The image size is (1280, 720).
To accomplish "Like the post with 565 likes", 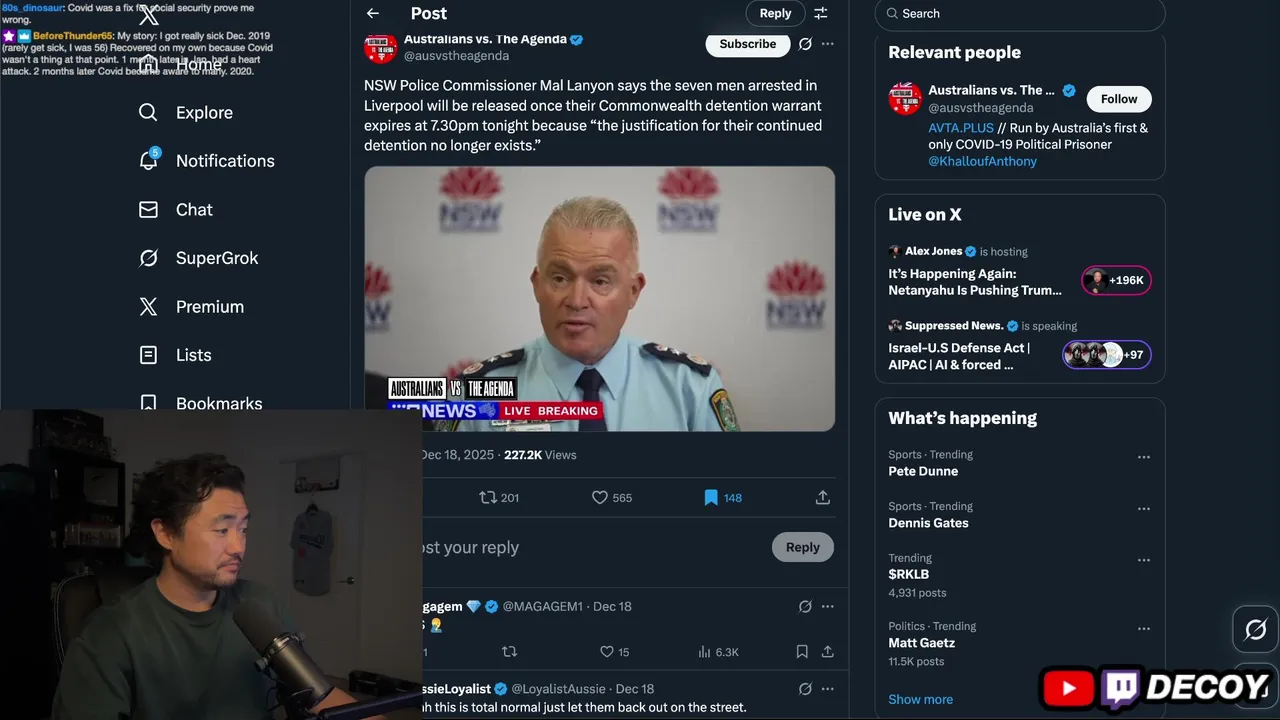I will (x=600, y=497).
